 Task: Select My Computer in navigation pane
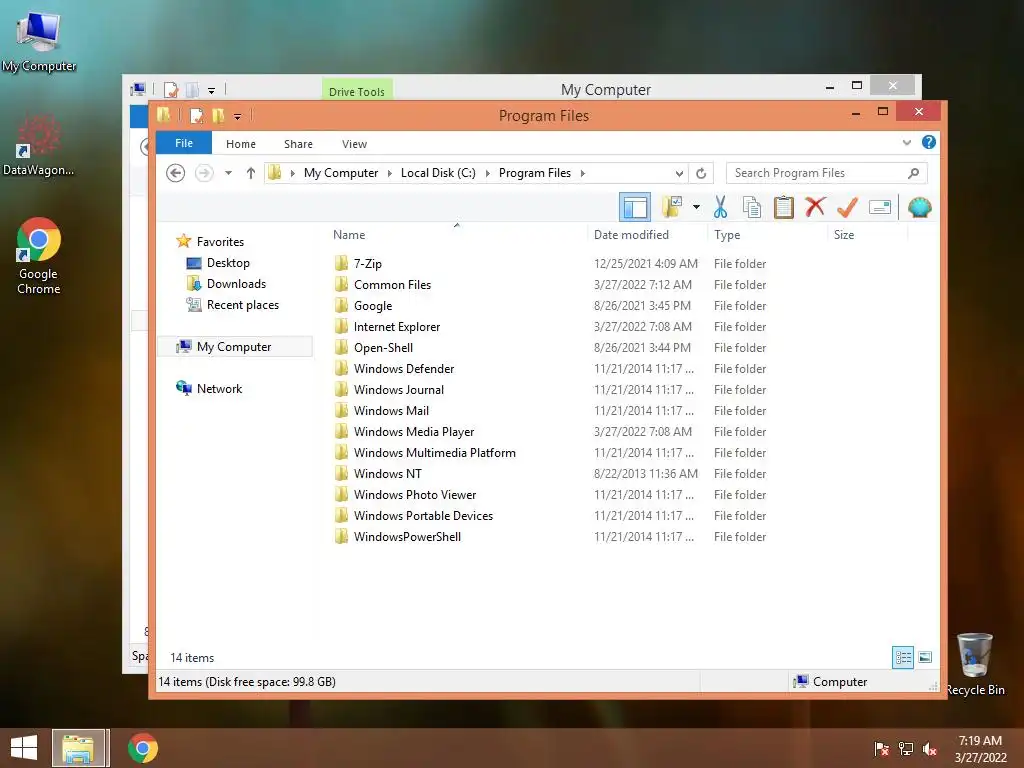234,347
